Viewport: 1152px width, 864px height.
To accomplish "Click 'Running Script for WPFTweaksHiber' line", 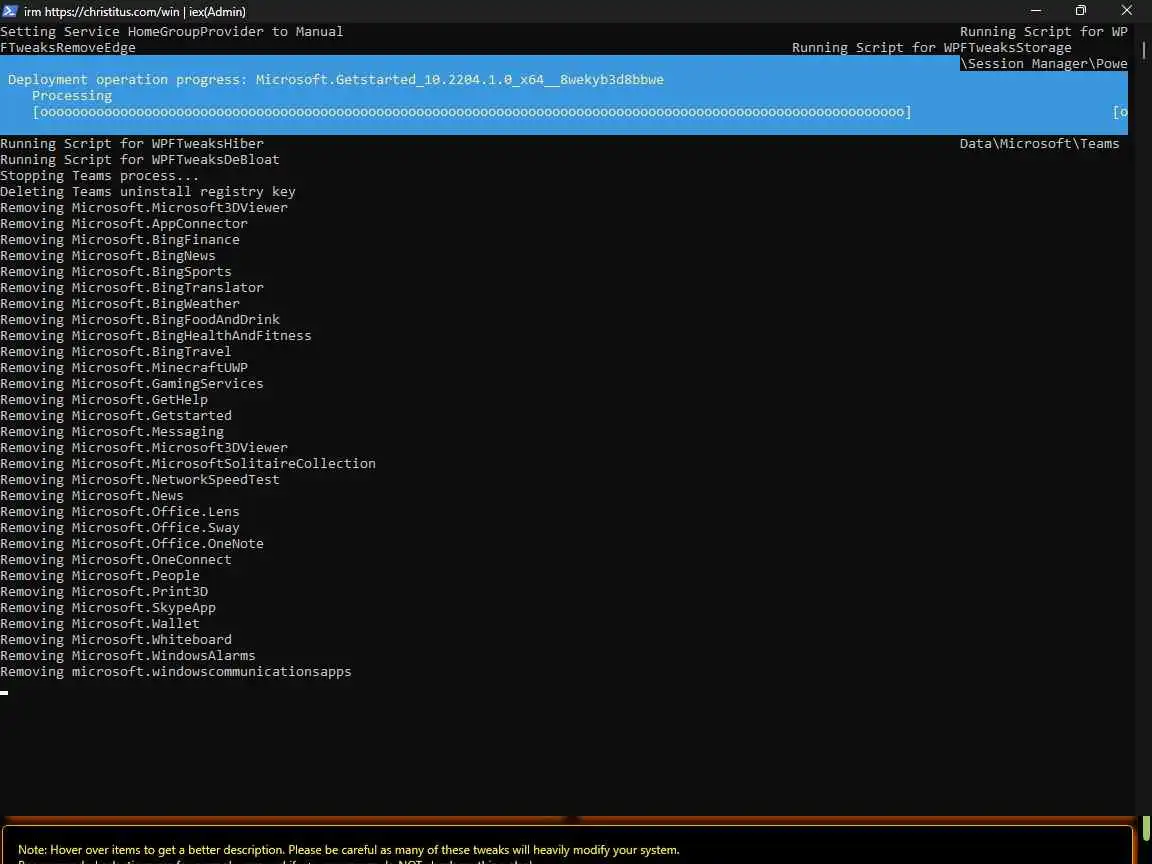I will click(x=132, y=143).
